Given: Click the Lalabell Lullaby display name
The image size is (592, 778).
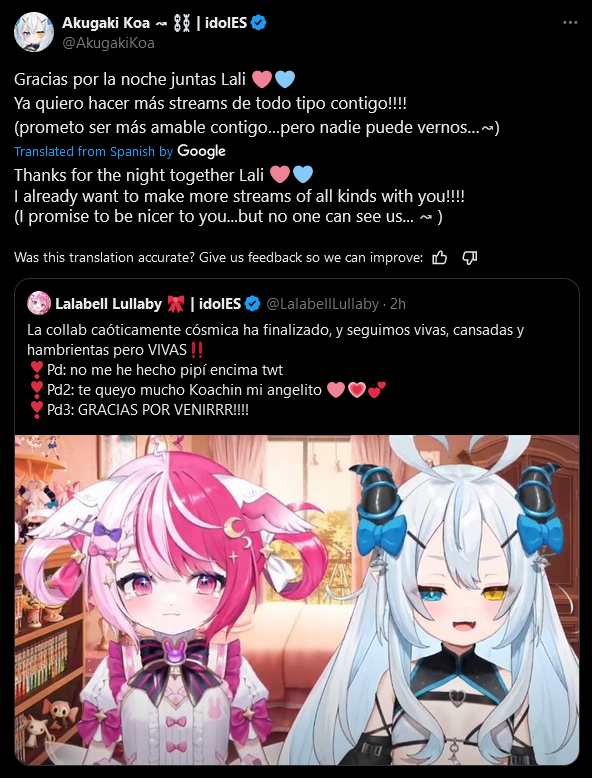Looking at the screenshot, I should pyautogui.click(x=109, y=304).
